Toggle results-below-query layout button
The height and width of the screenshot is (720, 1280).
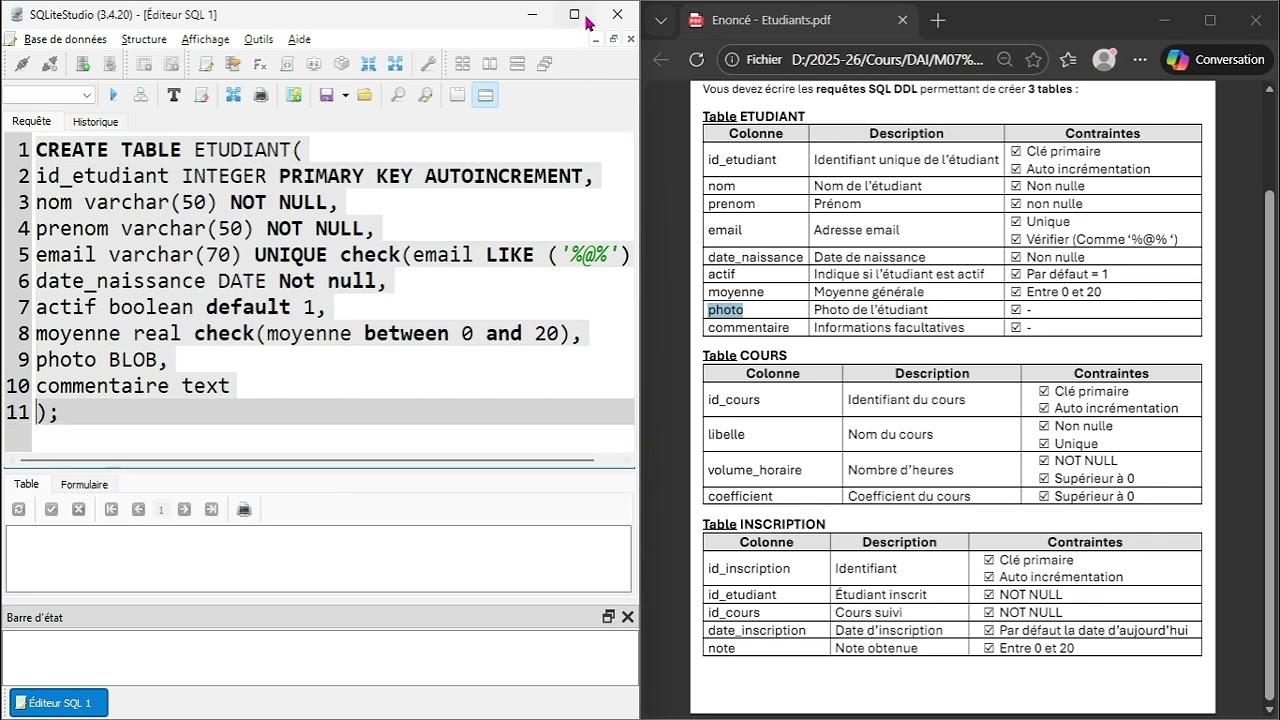pos(485,95)
